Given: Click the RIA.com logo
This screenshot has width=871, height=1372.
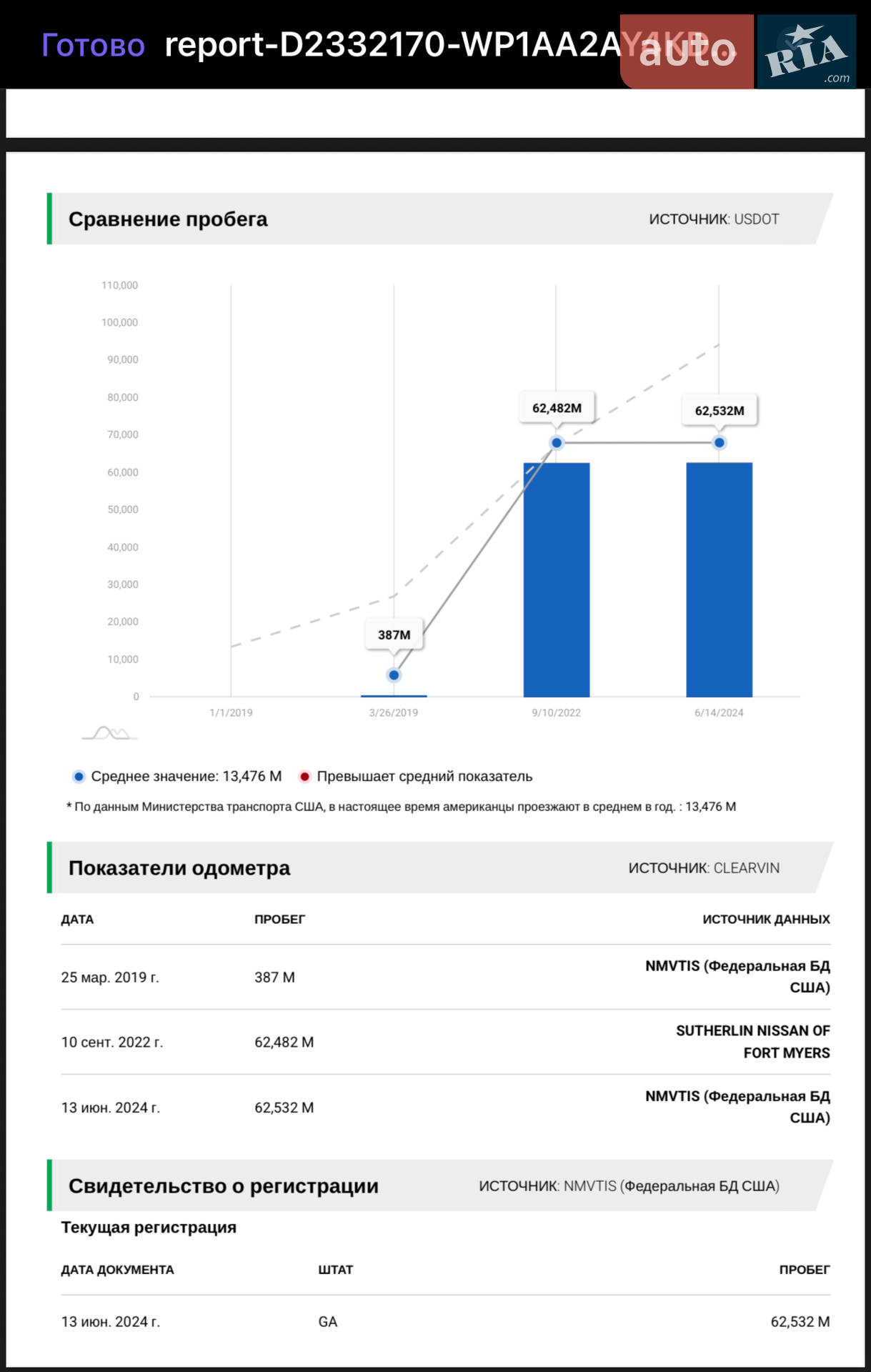Looking at the screenshot, I should [x=807, y=51].
